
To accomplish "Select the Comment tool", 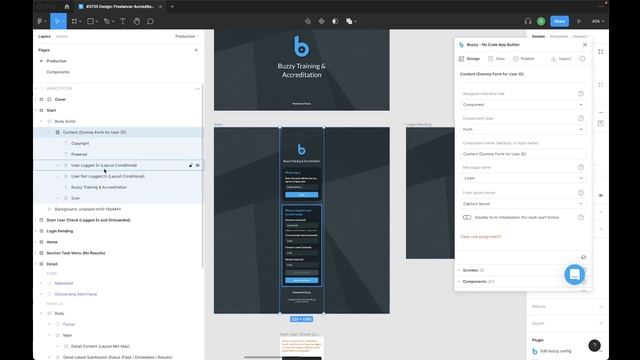I will (x=150, y=21).
